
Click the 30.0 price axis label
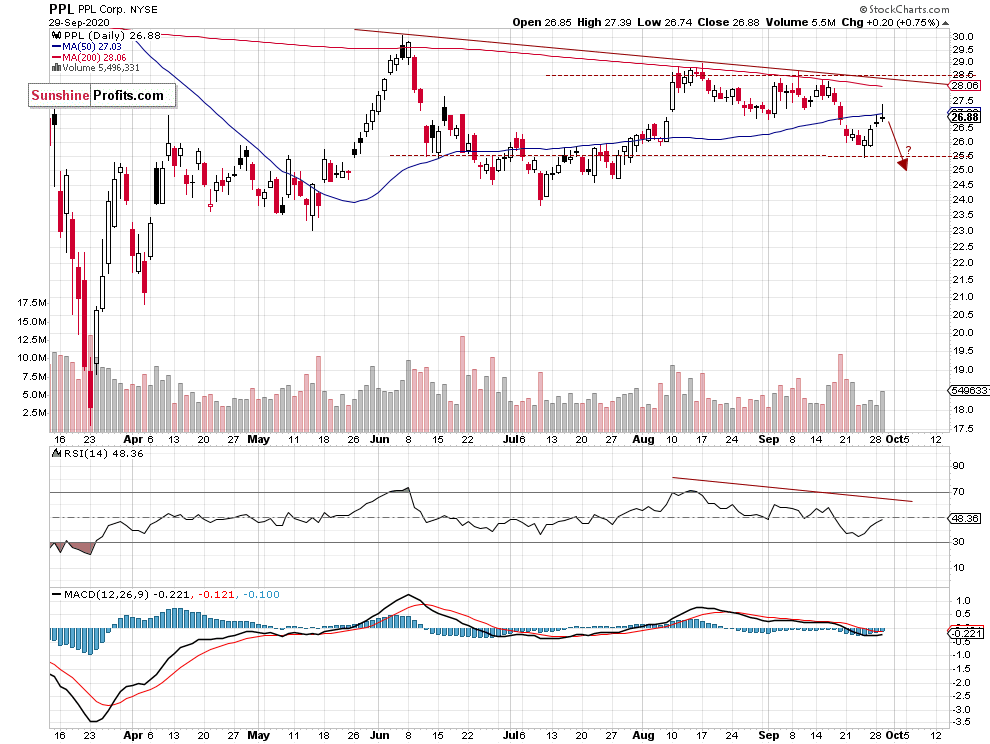click(962, 37)
